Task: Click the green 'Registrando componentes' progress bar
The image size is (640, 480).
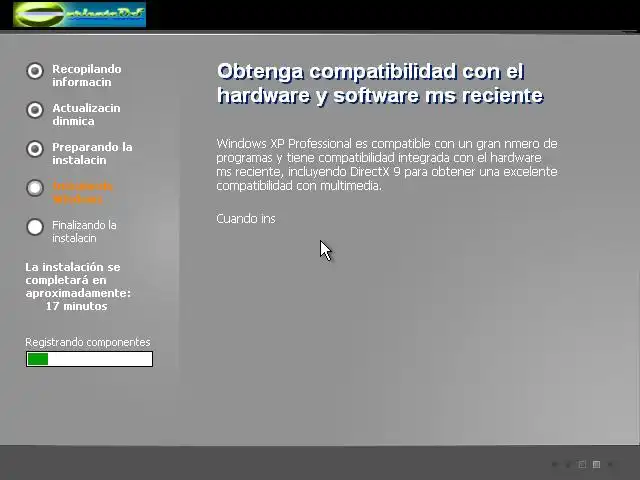Action: point(89,359)
